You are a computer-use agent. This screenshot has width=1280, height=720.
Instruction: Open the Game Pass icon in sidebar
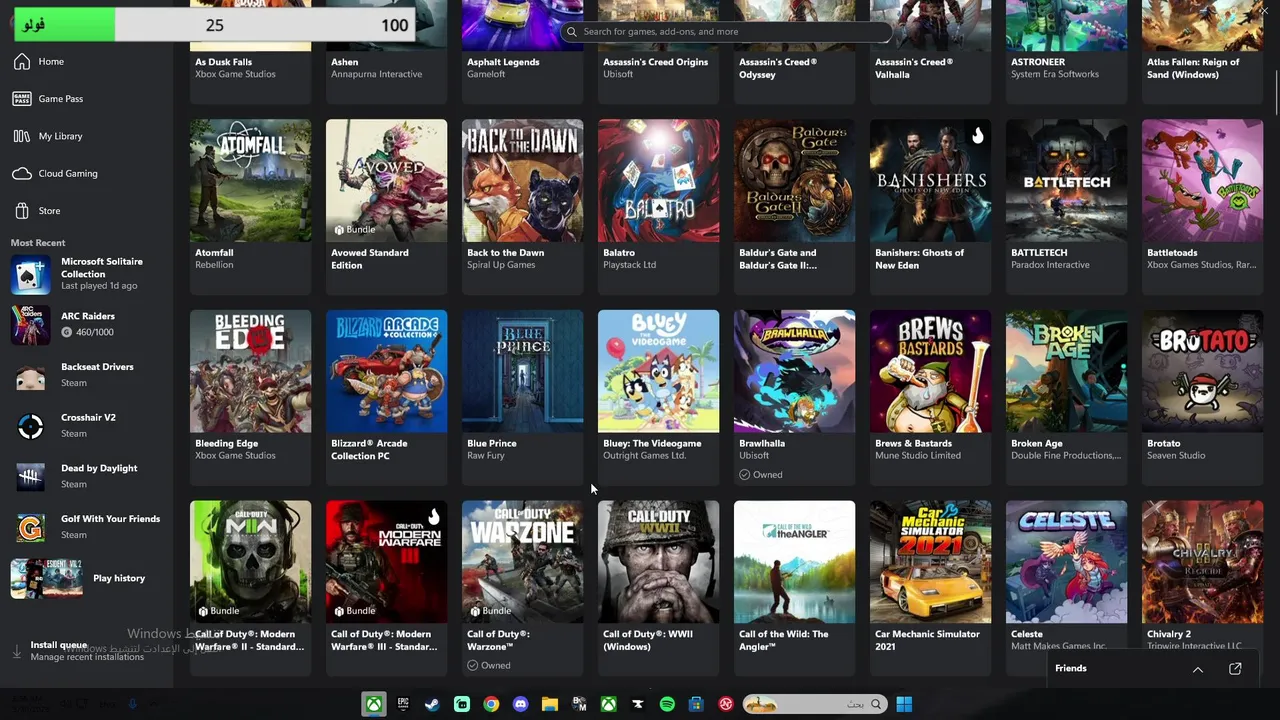point(22,99)
